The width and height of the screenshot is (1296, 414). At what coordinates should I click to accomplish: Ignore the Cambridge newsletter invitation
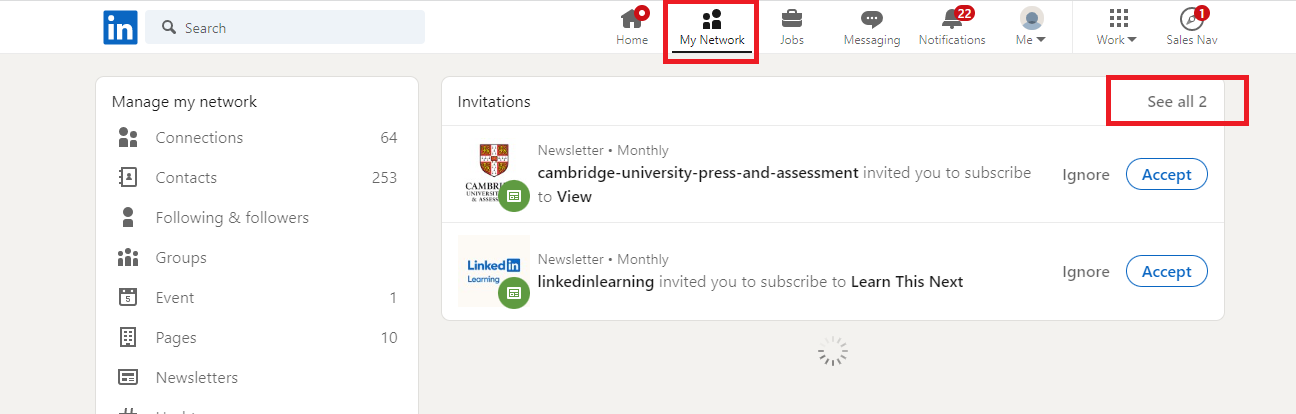pyautogui.click(x=1086, y=175)
